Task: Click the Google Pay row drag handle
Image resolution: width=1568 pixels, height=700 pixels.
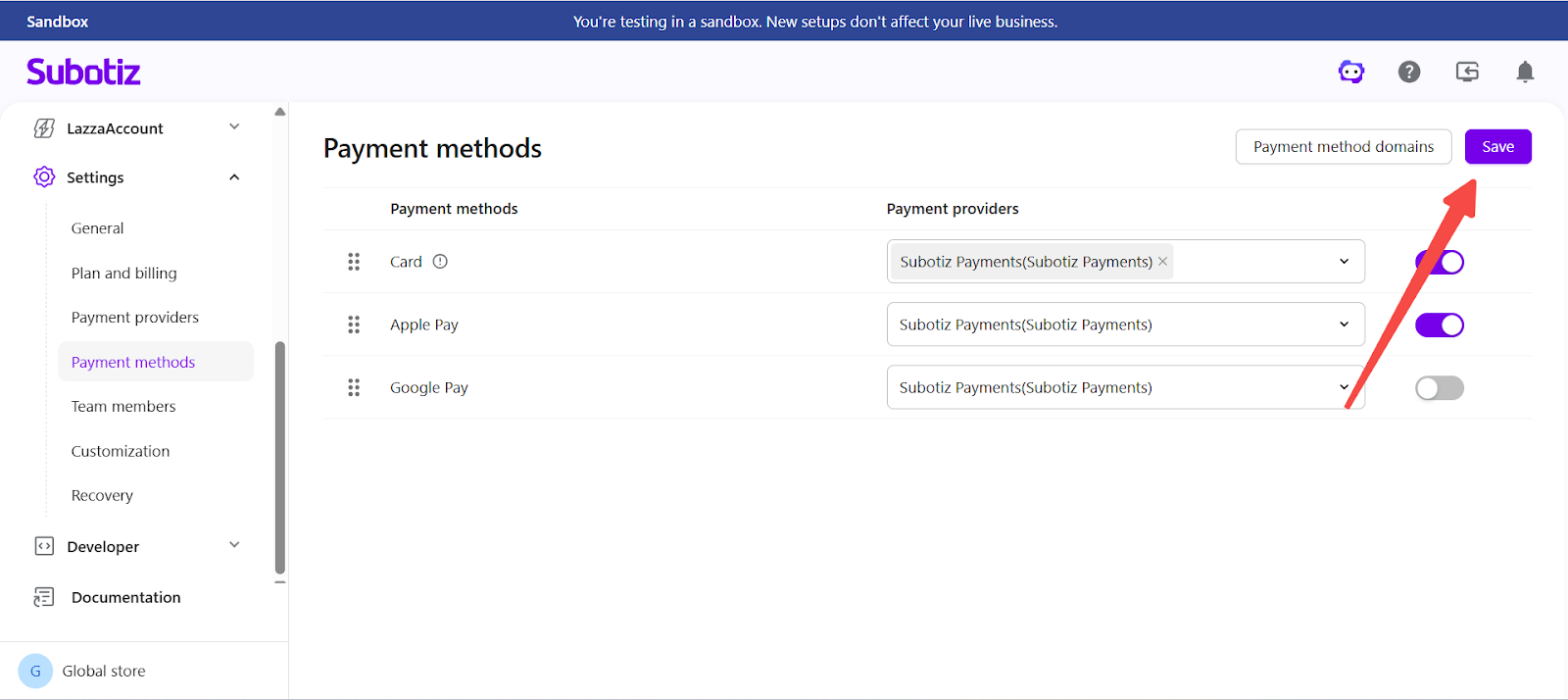Action: click(354, 388)
